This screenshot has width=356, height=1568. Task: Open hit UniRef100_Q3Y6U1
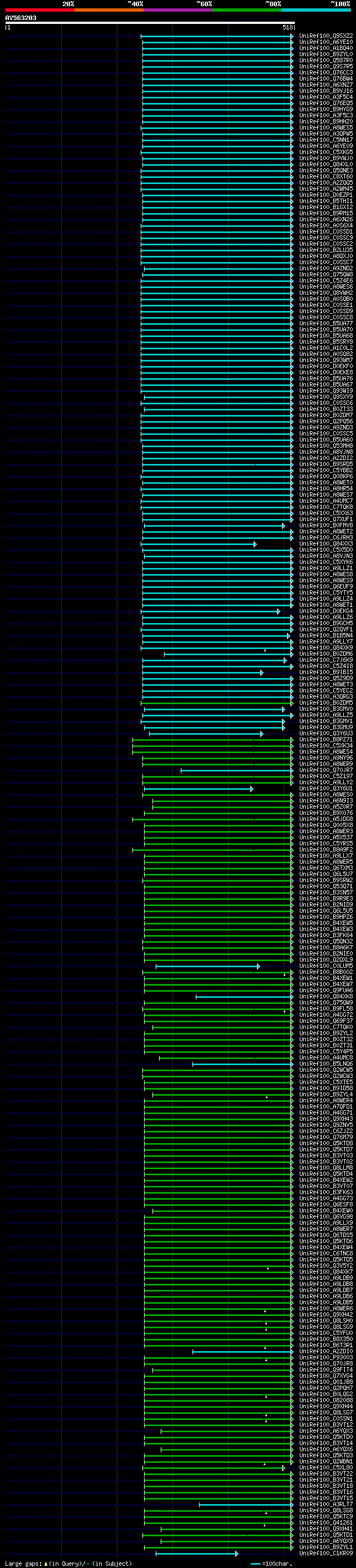point(326,789)
